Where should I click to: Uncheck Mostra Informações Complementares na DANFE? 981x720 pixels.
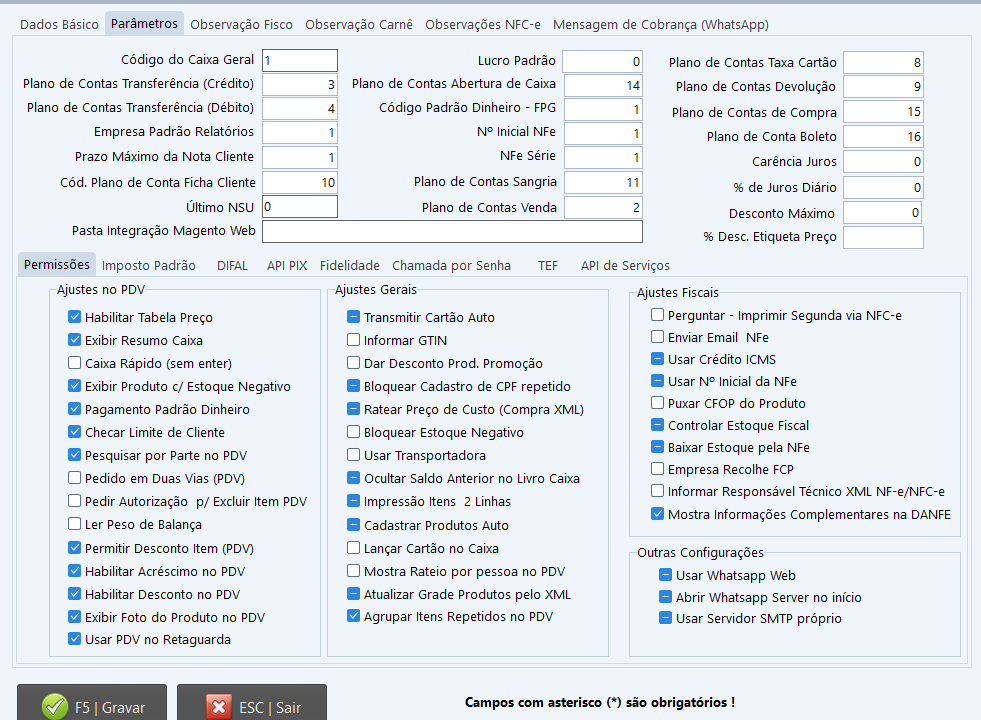coord(657,514)
